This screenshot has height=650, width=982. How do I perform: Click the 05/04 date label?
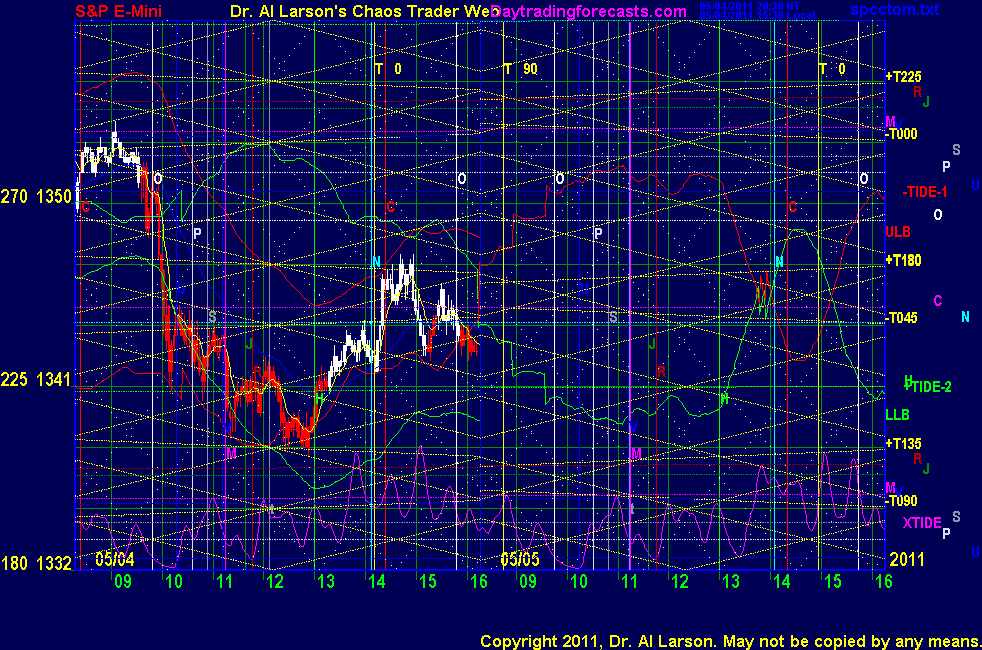(x=115, y=559)
